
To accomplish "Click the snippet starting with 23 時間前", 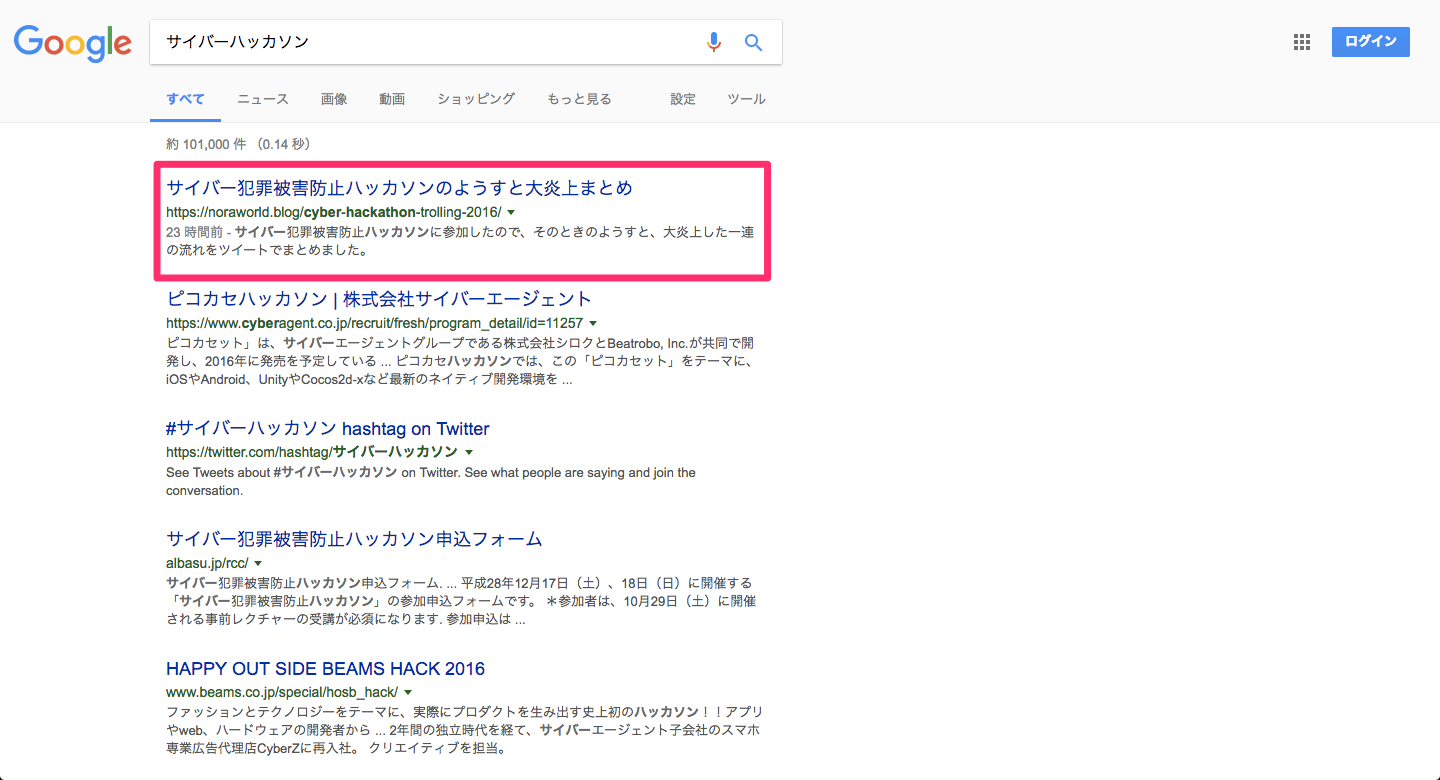I will [x=460, y=241].
